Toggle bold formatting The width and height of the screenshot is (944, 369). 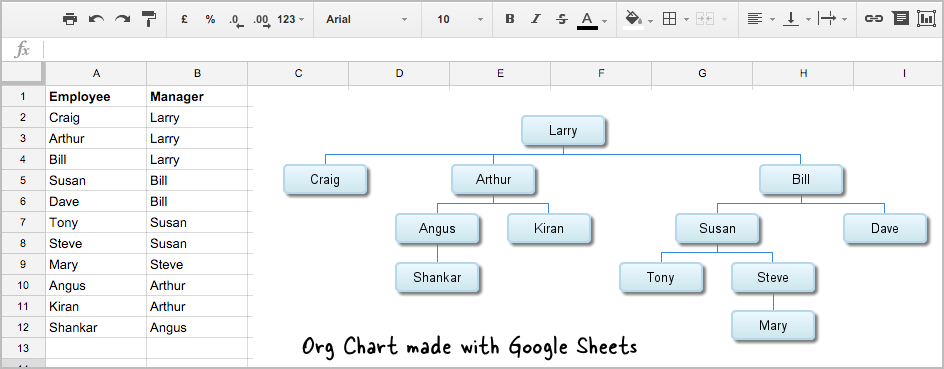(510, 19)
